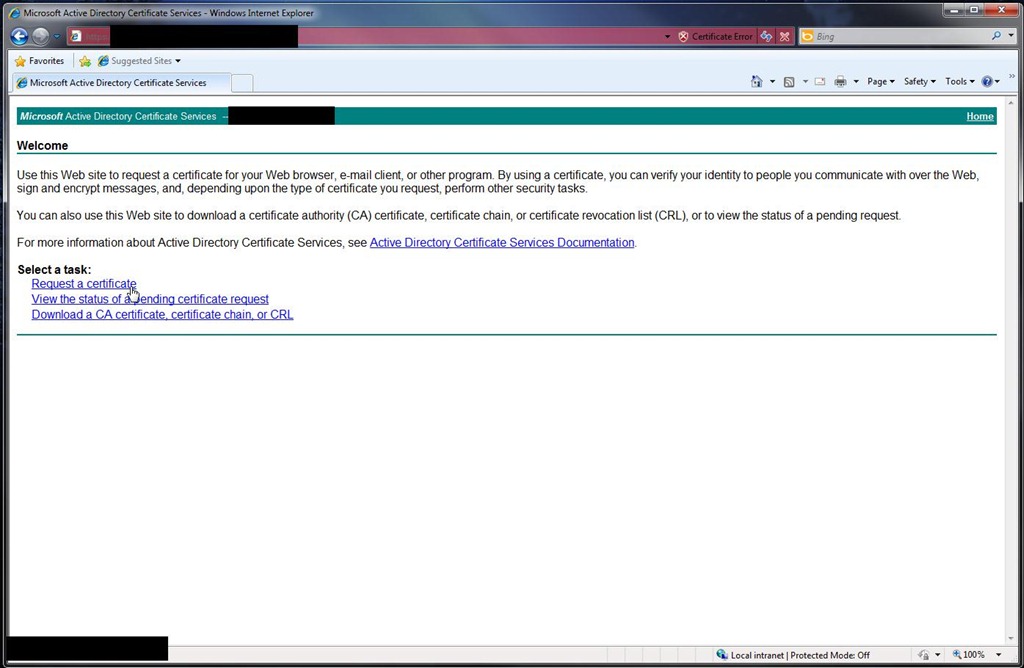This screenshot has height=668, width=1024.
Task: Click the Bing search magnifier icon
Action: 996,36
